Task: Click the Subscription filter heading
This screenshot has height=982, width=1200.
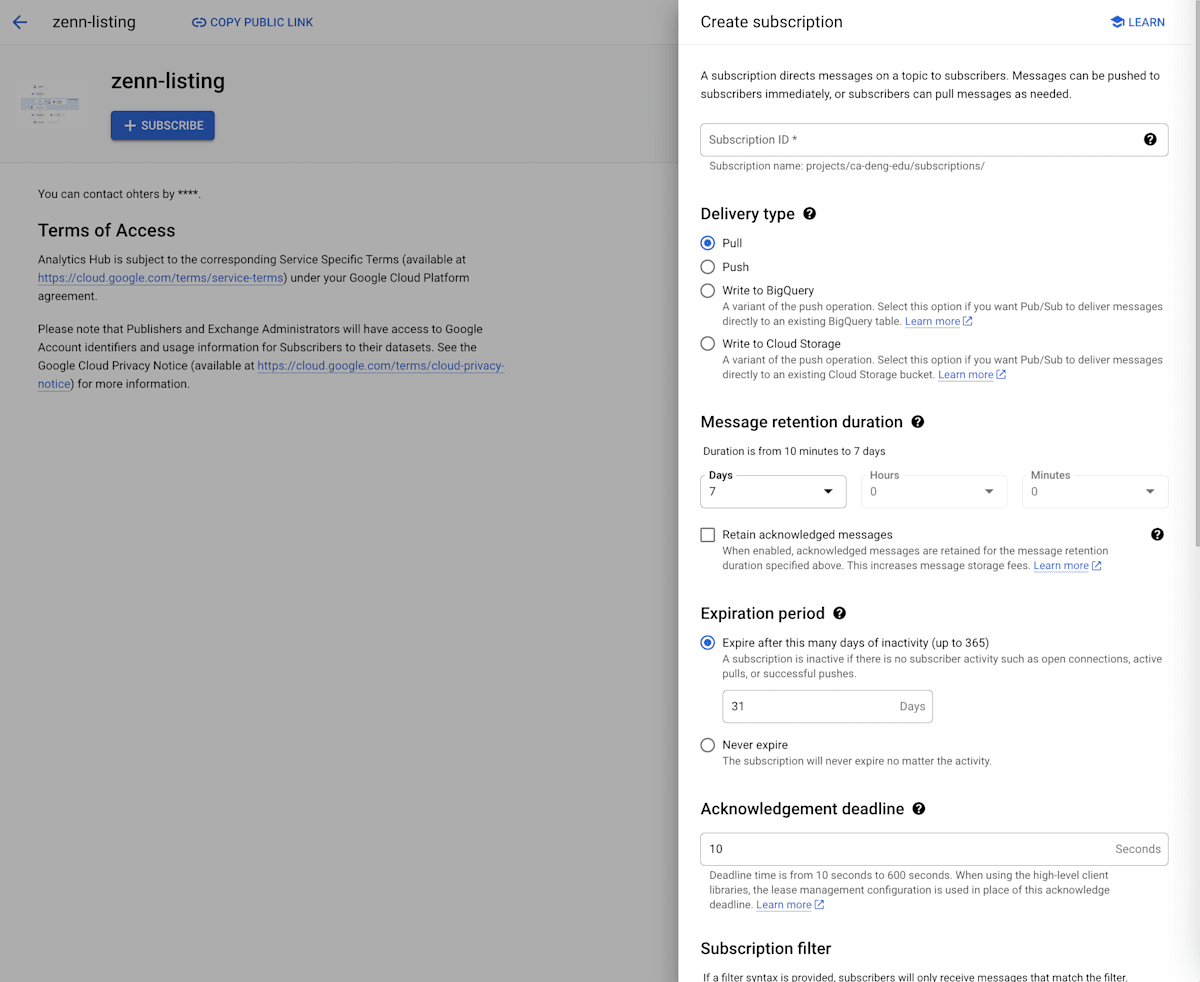Action: coord(766,948)
